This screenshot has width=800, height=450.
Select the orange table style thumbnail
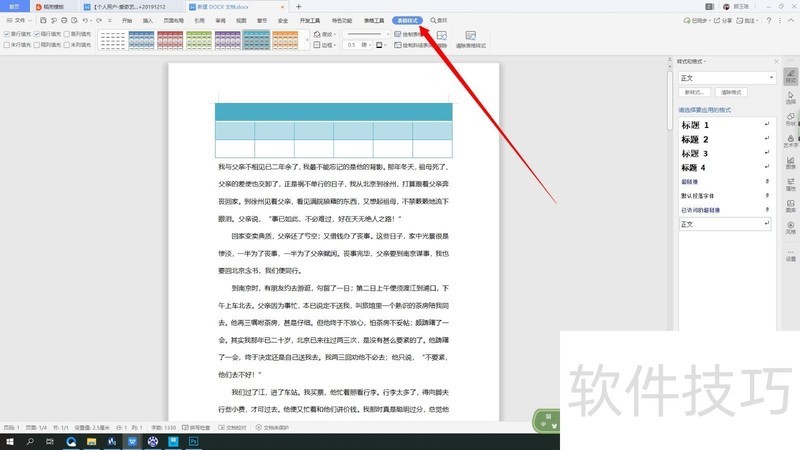click(285, 40)
